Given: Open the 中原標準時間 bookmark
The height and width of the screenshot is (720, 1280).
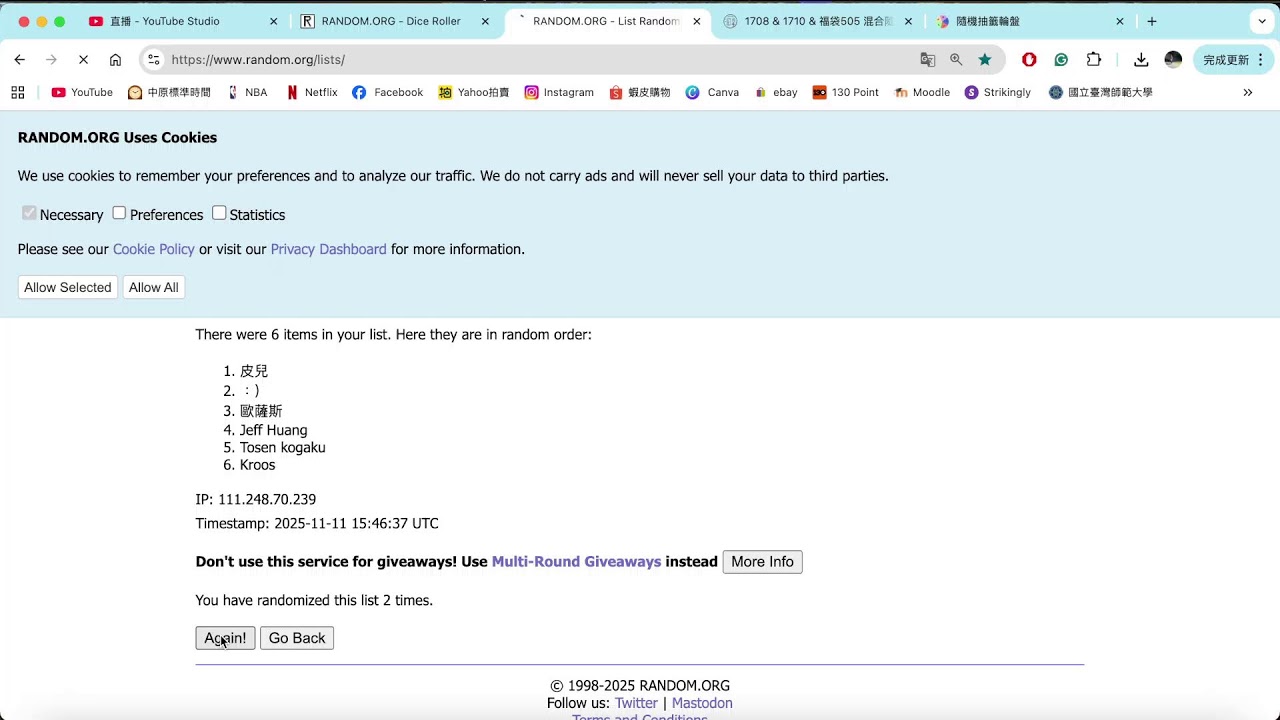Looking at the screenshot, I should 169,92.
